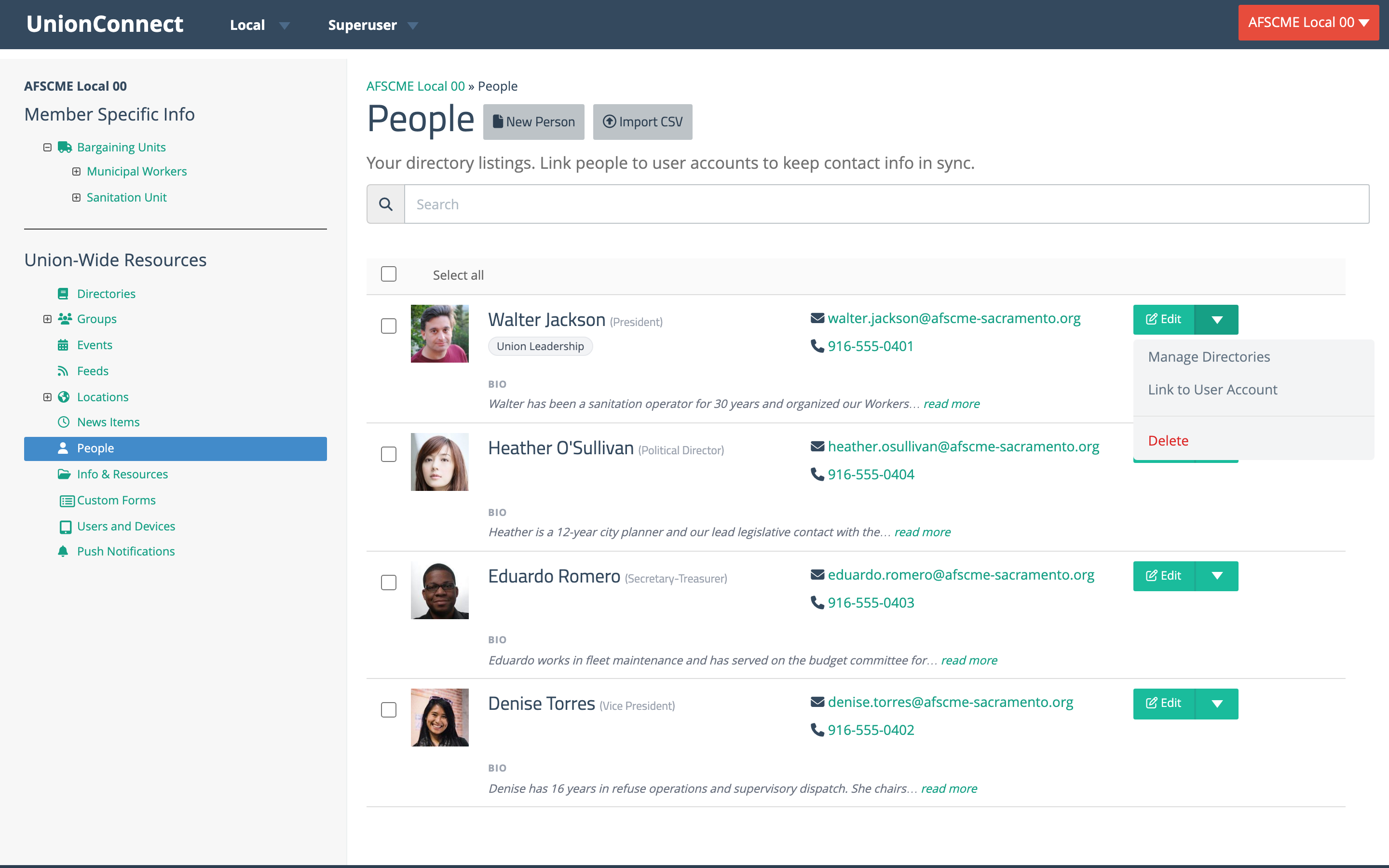The image size is (1389, 868).
Task: Click envelope icon beside Walter Jackson's email
Action: [817, 318]
